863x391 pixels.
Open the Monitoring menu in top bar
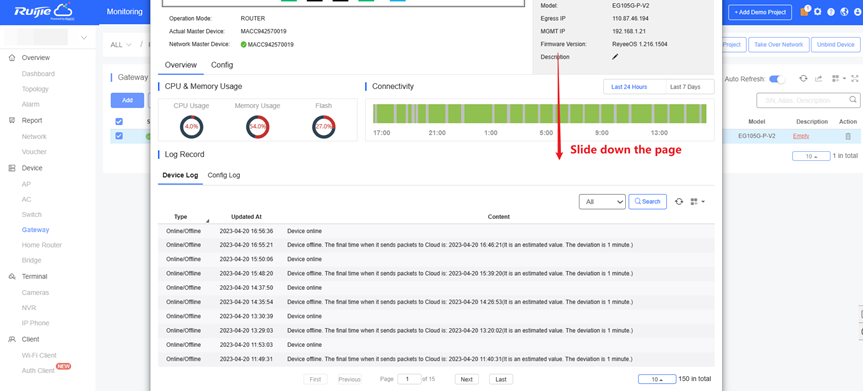click(x=124, y=12)
